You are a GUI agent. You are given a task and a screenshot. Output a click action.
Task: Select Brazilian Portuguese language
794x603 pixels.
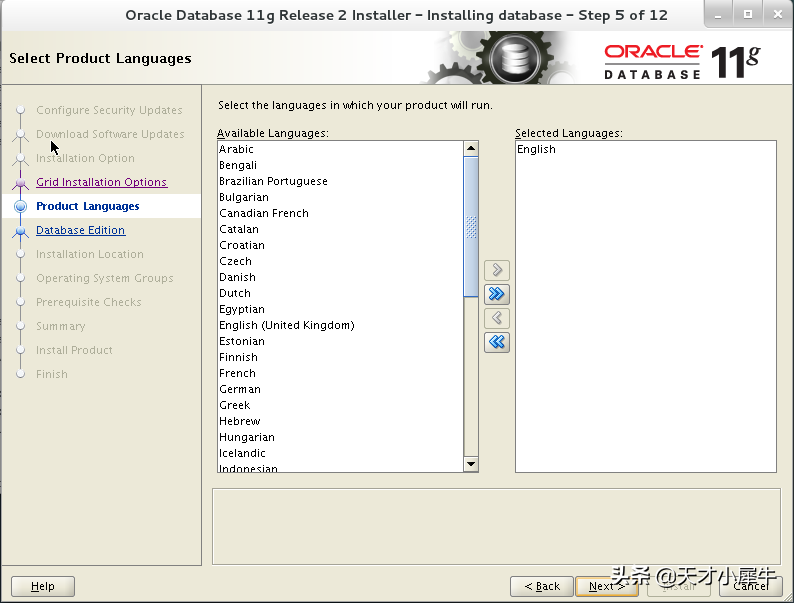[x=340, y=181]
